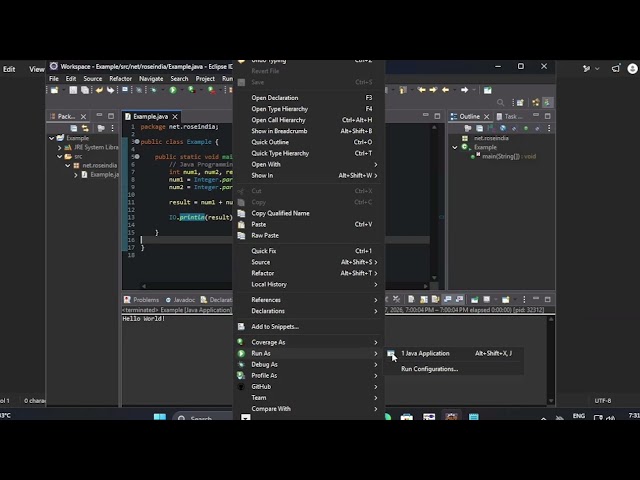
Task: Open the Debug As submenu
Action: pos(308,364)
